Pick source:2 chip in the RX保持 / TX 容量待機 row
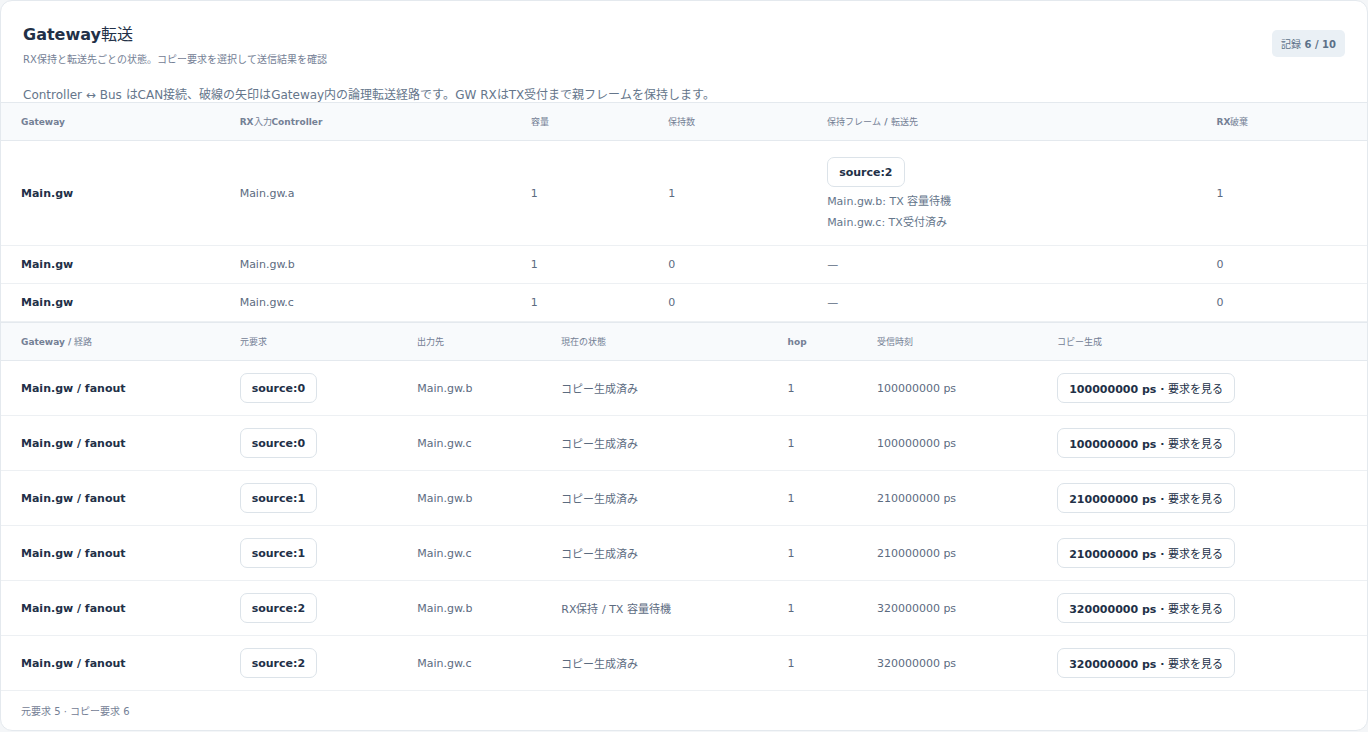This screenshot has height=732, width=1368. pyautogui.click(x=278, y=608)
